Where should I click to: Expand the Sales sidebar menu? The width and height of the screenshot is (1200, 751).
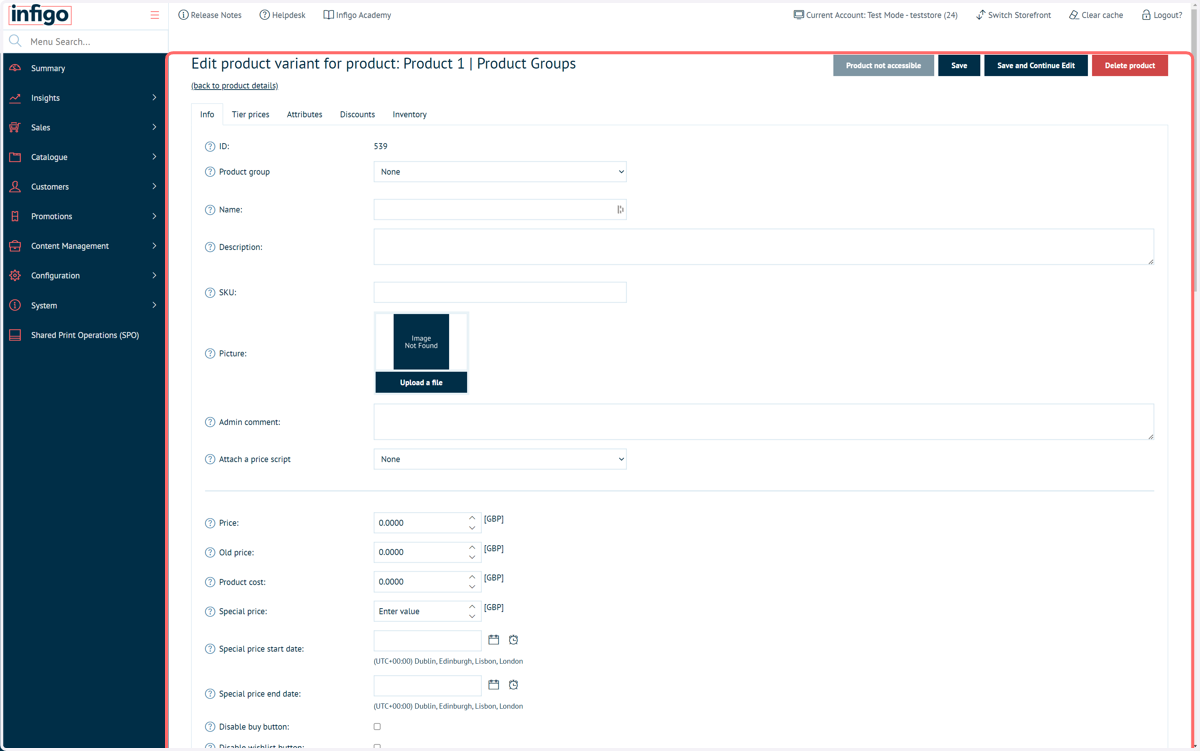click(154, 127)
